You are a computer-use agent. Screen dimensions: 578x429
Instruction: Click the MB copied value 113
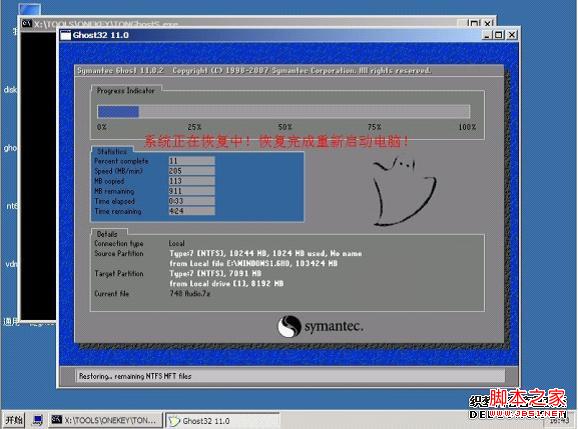(192, 181)
